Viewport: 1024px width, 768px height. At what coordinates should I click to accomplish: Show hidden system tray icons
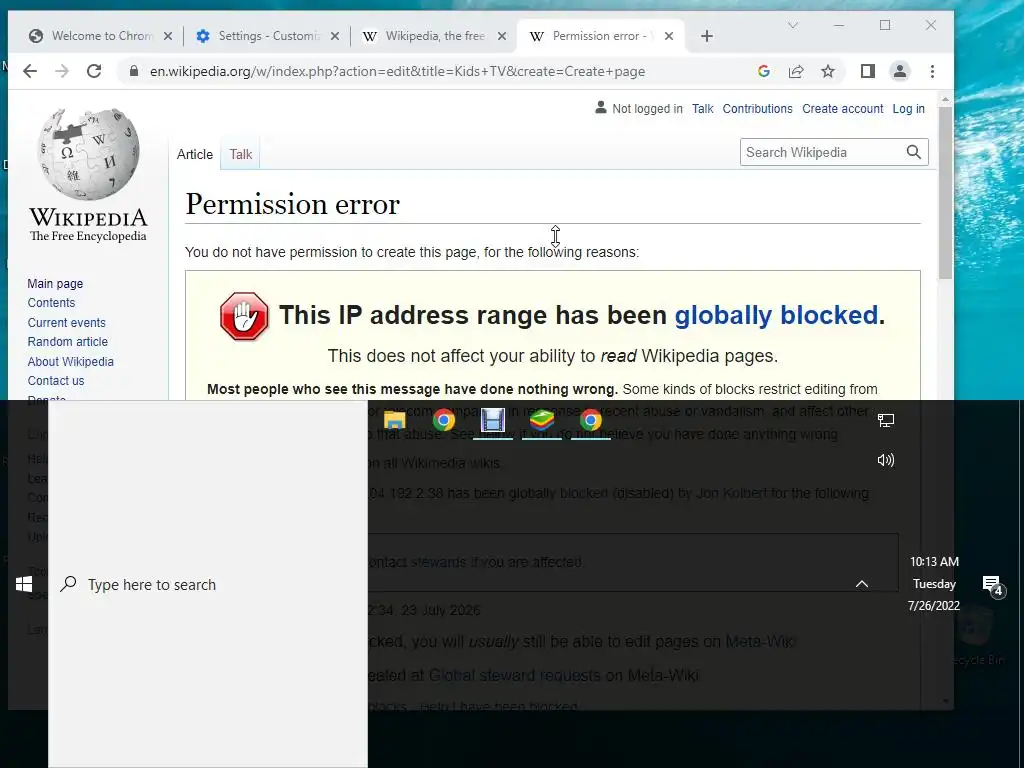862,584
